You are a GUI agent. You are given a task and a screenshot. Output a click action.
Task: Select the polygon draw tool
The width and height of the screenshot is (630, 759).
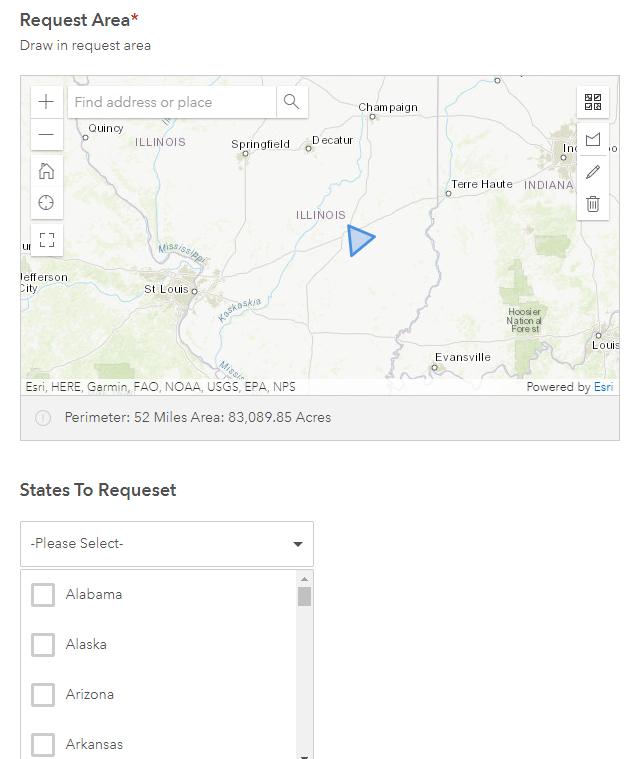click(593, 140)
